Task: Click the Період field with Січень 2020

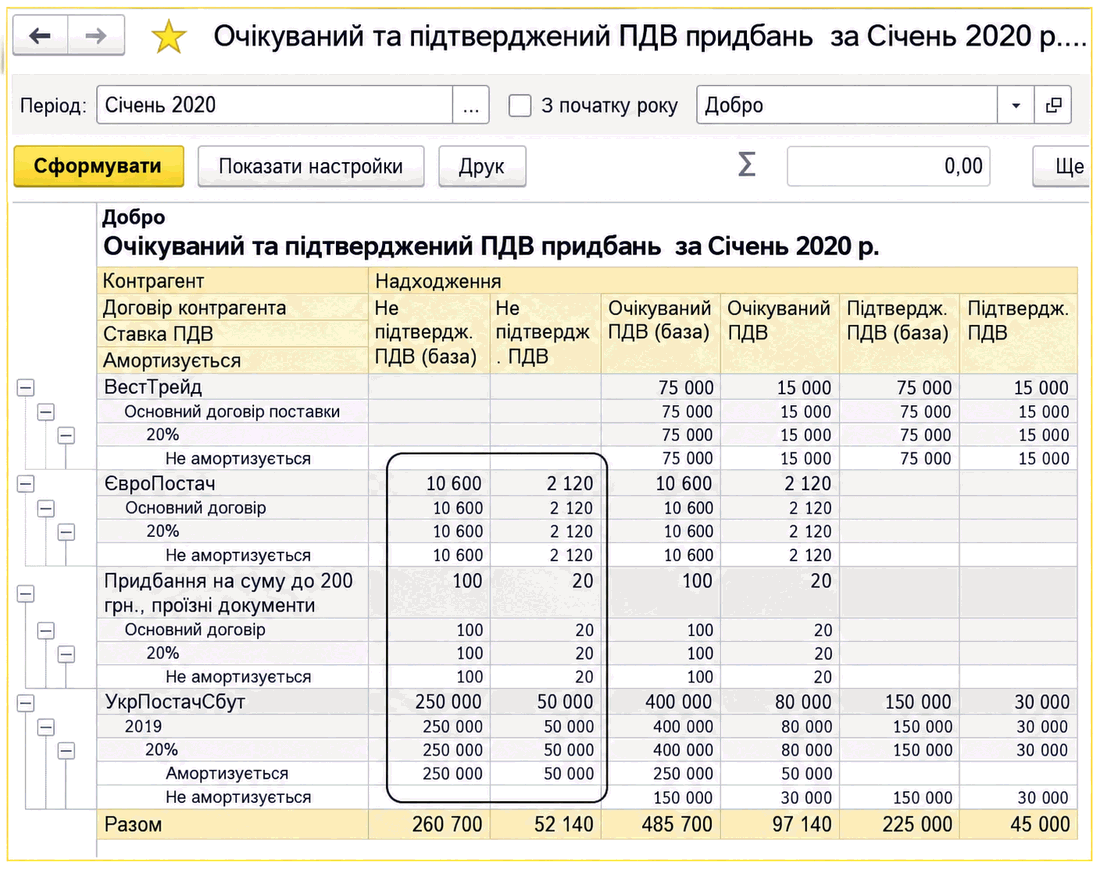Action: point(275,105)
